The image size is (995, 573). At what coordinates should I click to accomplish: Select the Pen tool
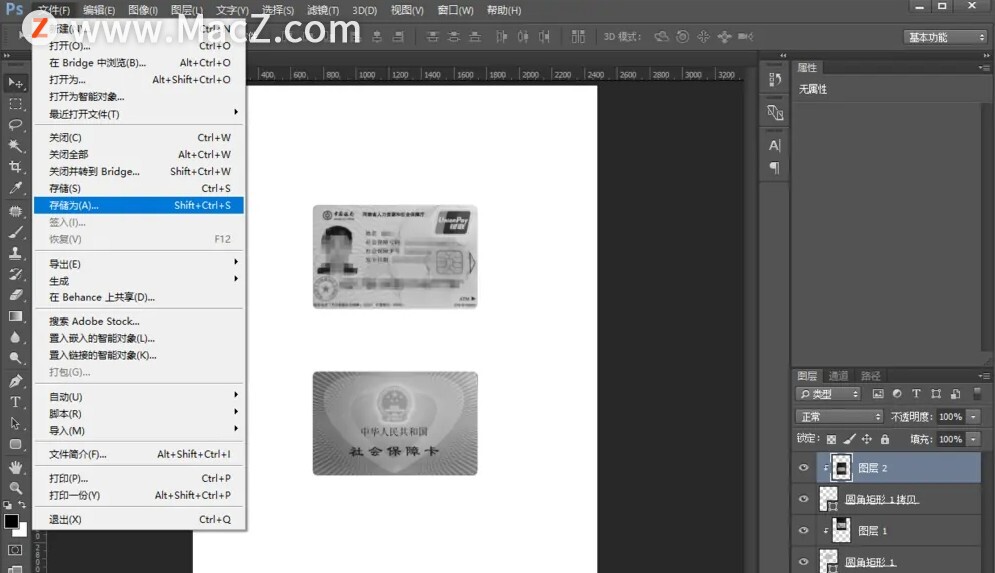[15, 381]
